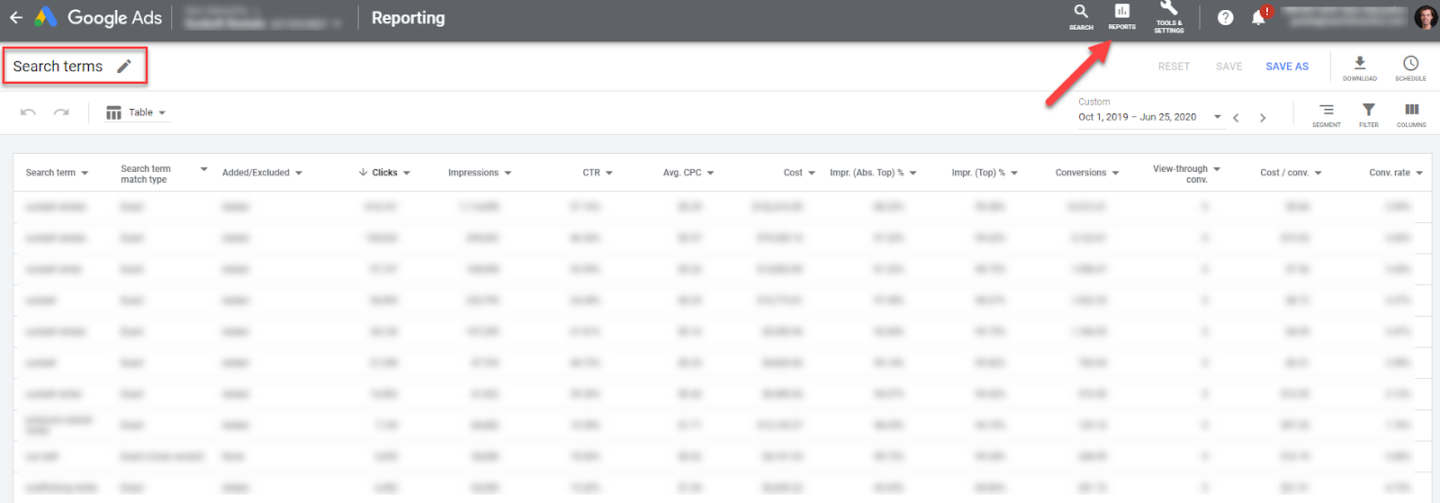
Task: Open the Help question mark icon
Action: 1225,18
